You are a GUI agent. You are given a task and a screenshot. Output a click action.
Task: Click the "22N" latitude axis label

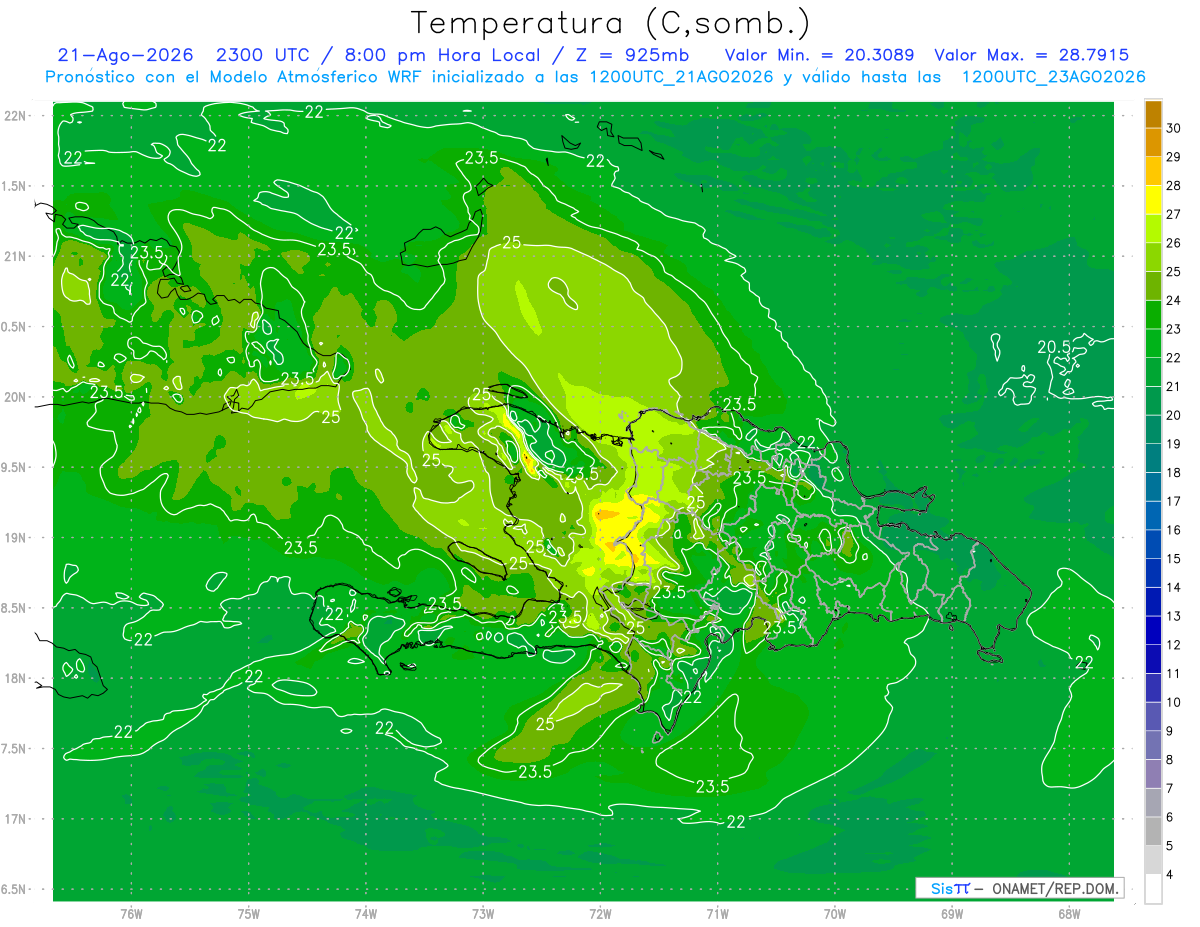pyautogui.click(x=16, y=116)
